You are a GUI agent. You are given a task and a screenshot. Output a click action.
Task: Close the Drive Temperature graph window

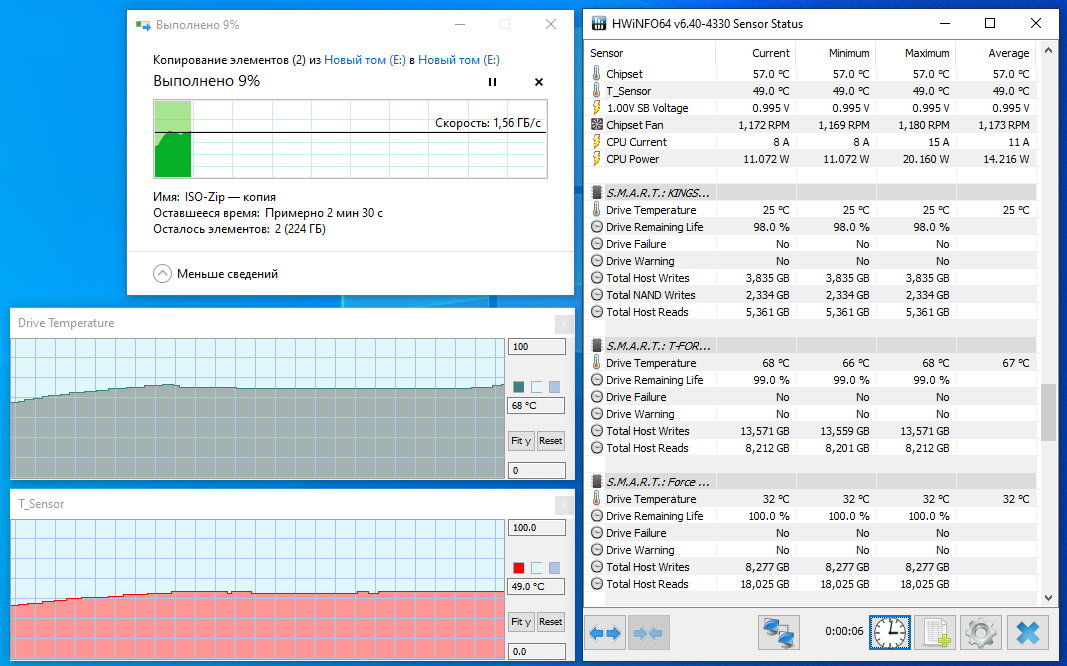[x=563, y=324]
